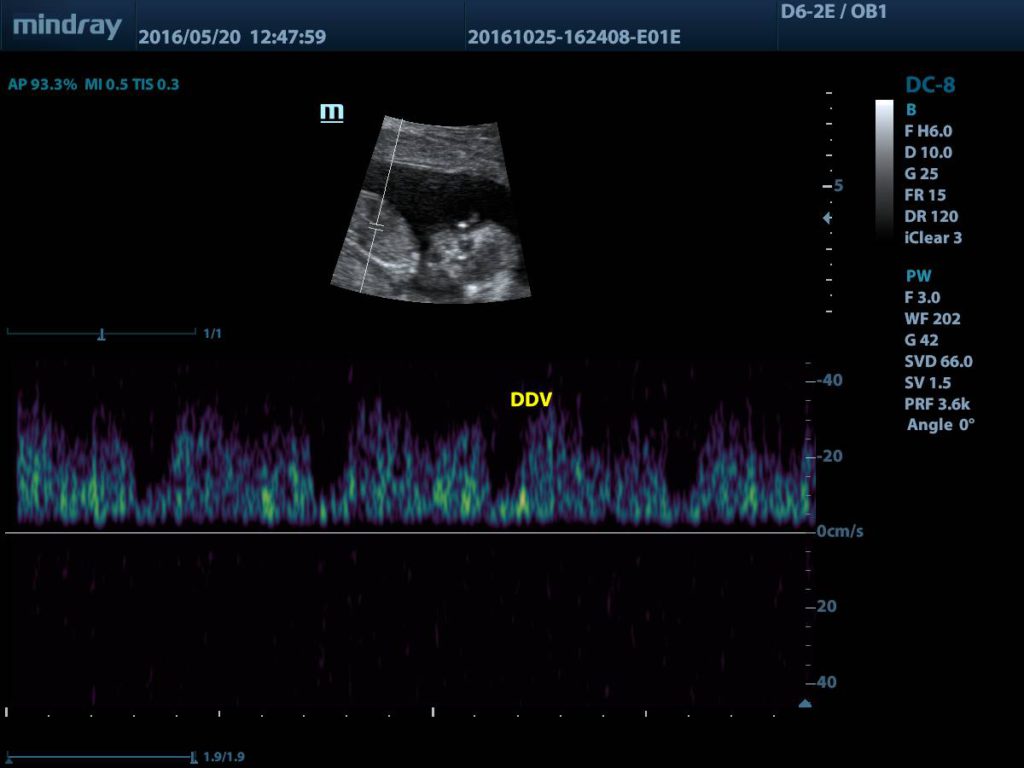Click the 0cm/s baseline label
The height and width of the screenshot is (768, 1024).
[839, 532]
